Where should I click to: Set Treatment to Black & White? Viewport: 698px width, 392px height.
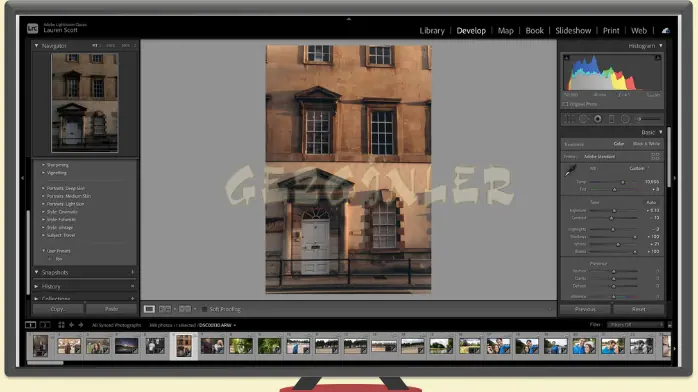(646, 144)
